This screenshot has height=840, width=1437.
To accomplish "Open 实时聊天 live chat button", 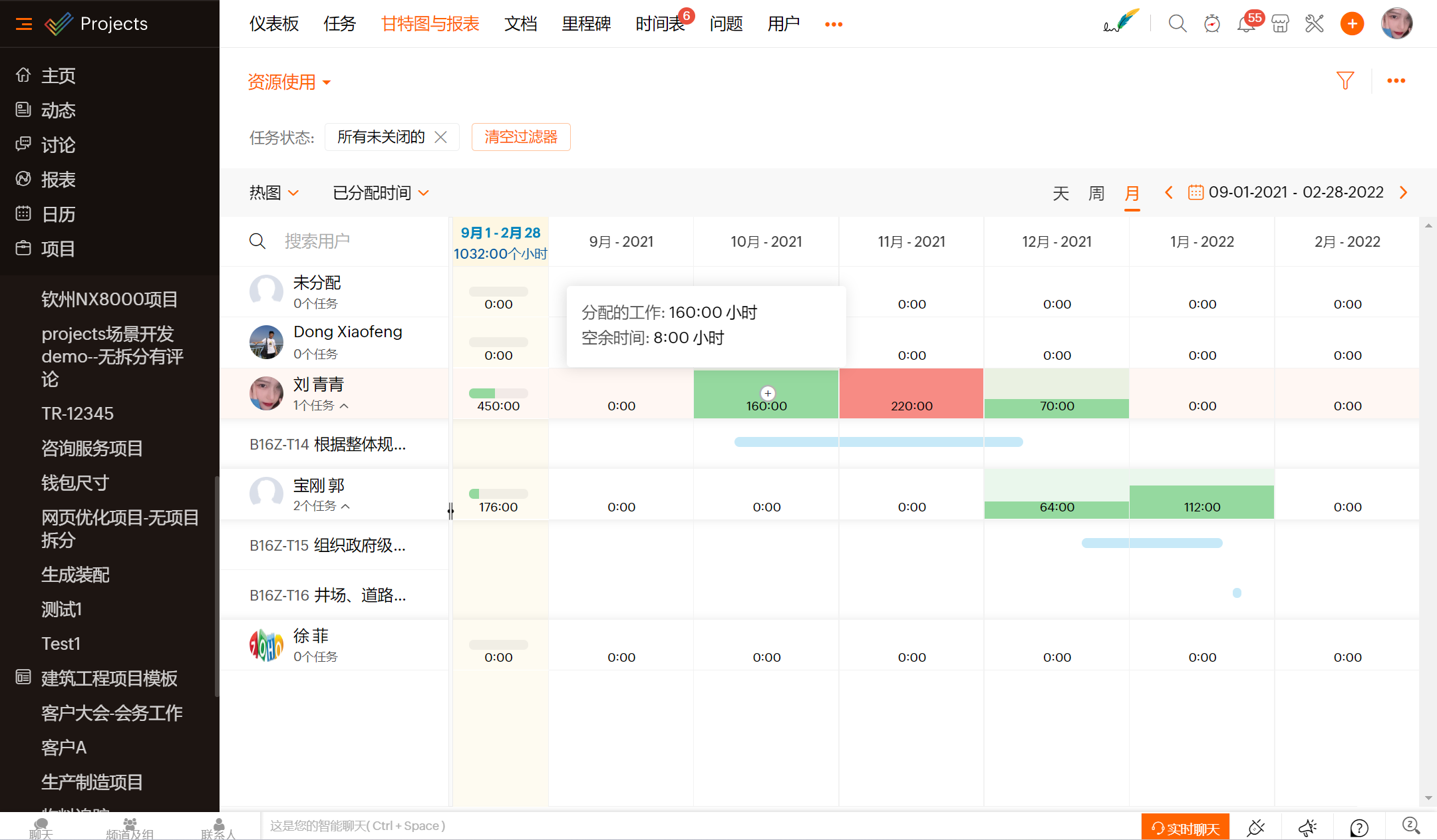I will pos(1185,828).
